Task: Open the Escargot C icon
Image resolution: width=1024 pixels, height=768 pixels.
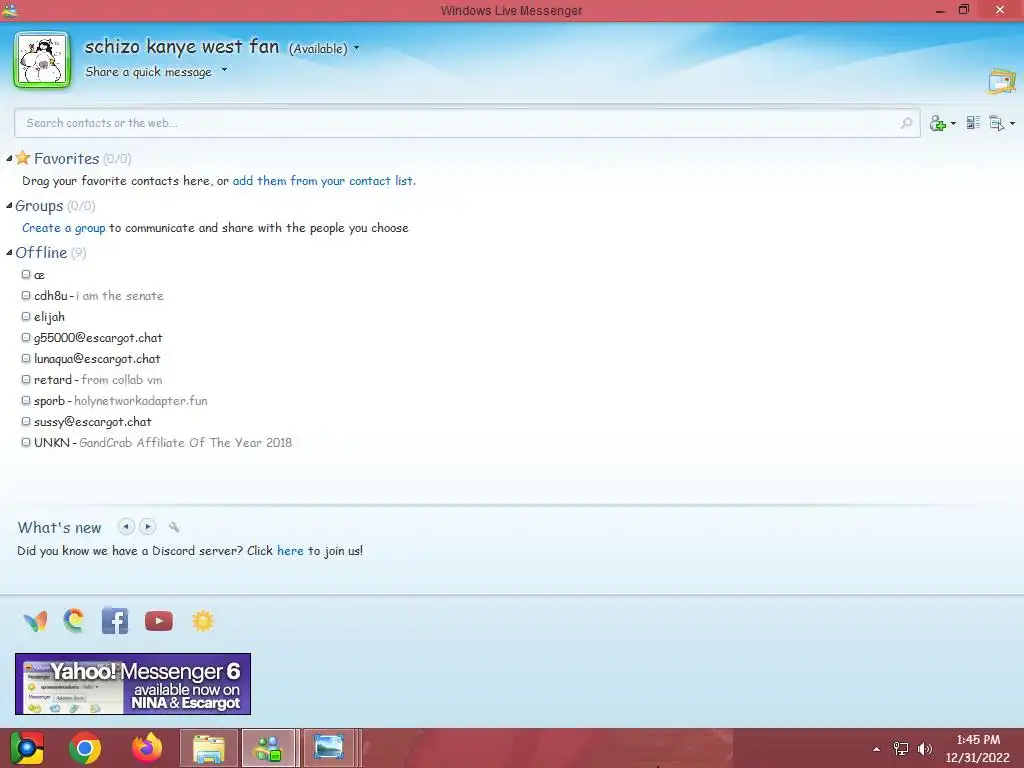Action: coord(74,620)
